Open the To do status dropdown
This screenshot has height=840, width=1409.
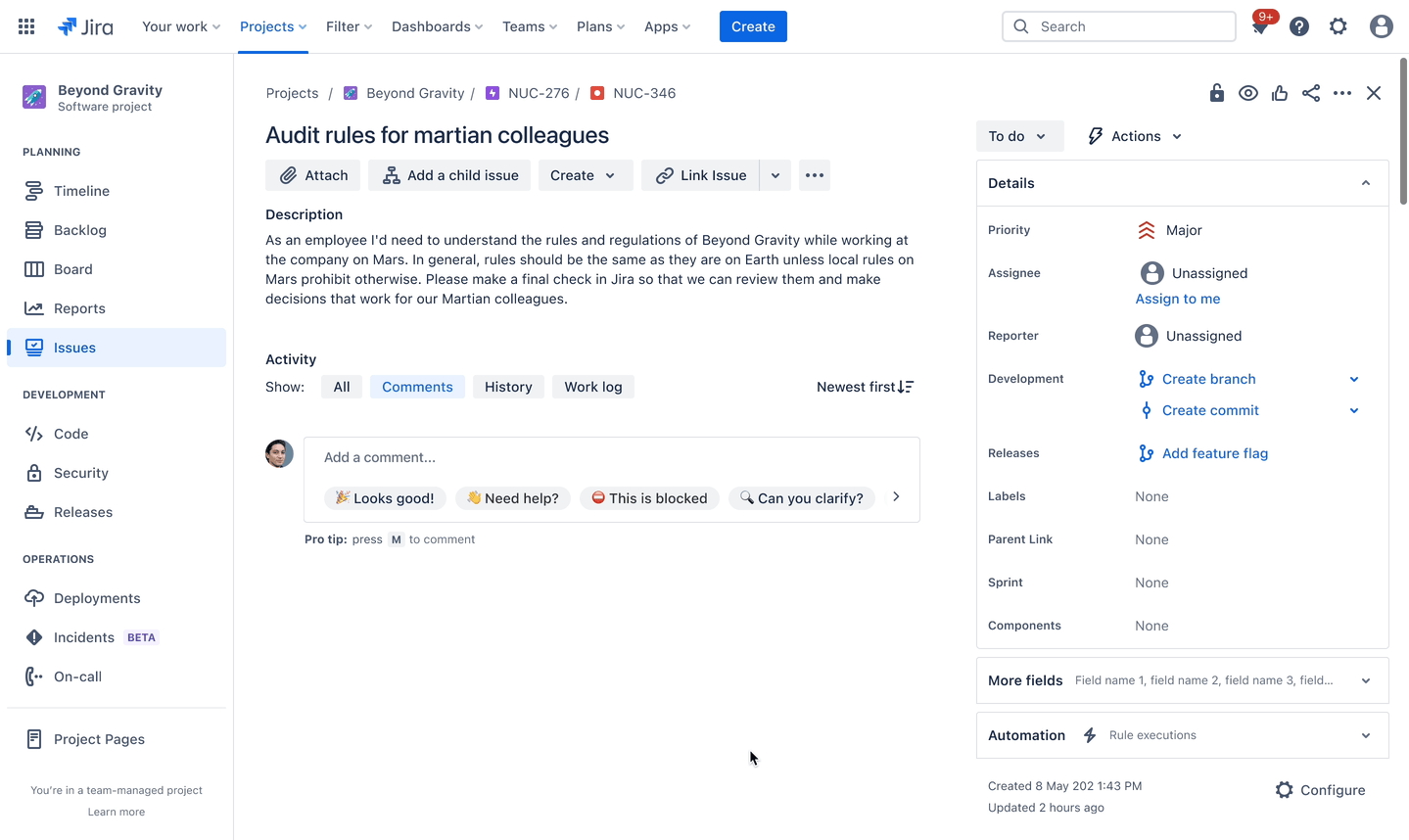(x=1019, y=136)
